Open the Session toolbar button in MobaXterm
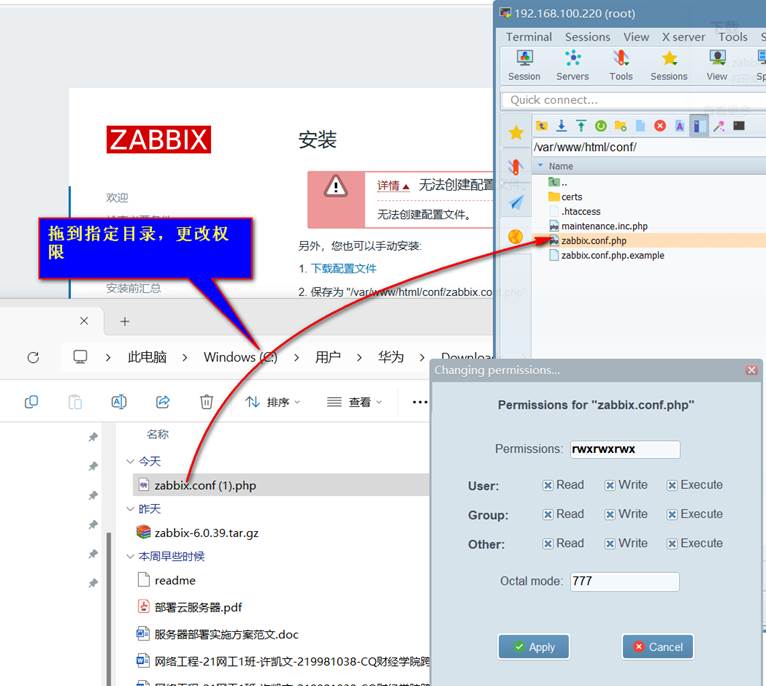The width and height of the screenshot is (766, 686). [524, 65]
